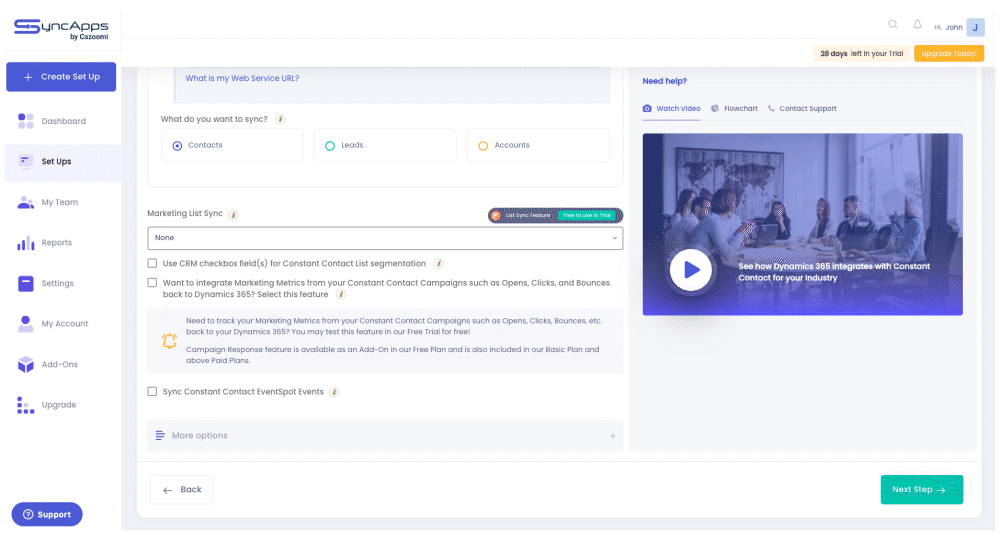Open notifications bell icon

click(x=917, y=24)
